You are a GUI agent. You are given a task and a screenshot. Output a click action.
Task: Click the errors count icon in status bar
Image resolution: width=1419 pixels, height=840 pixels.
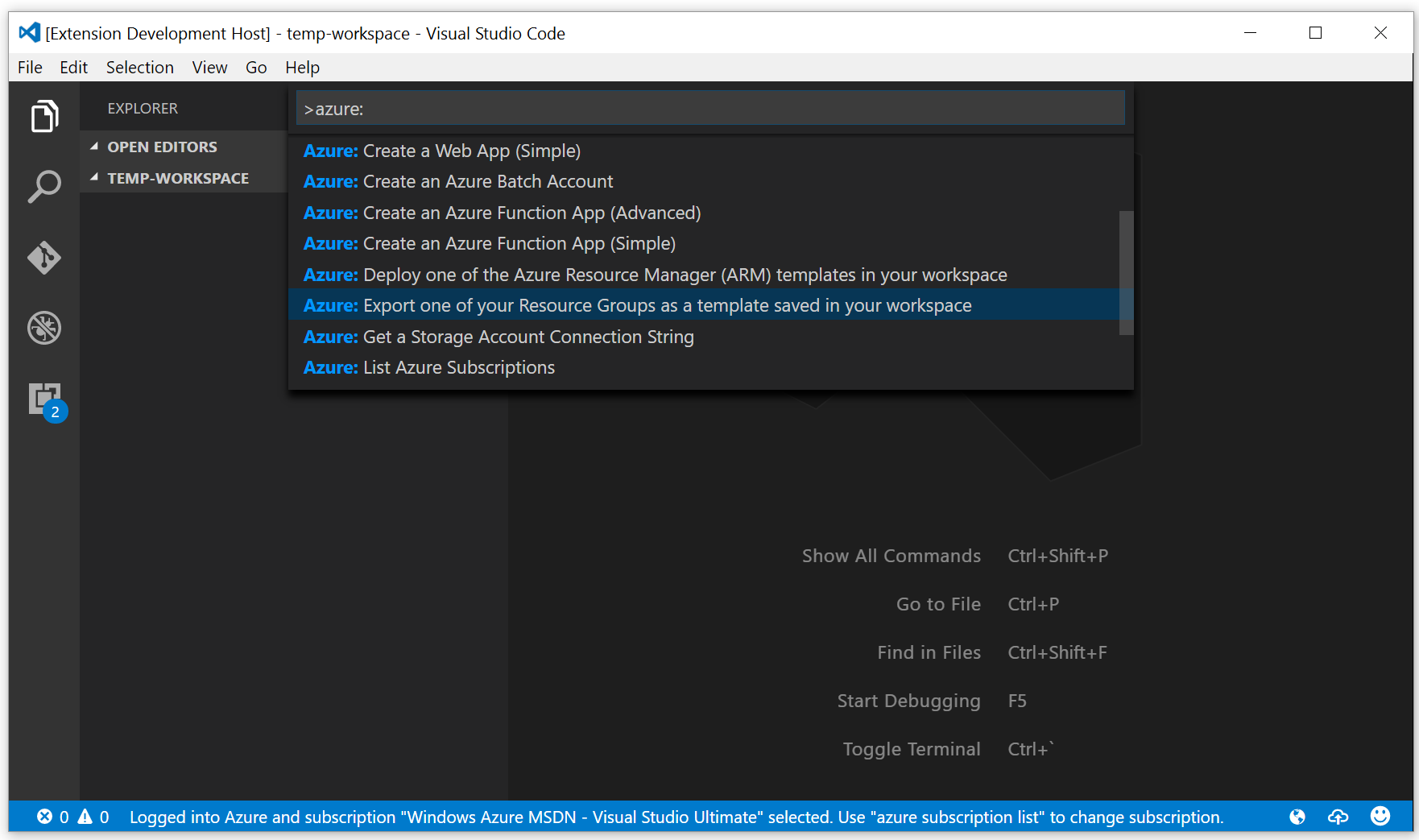click(x=45, y=817)
